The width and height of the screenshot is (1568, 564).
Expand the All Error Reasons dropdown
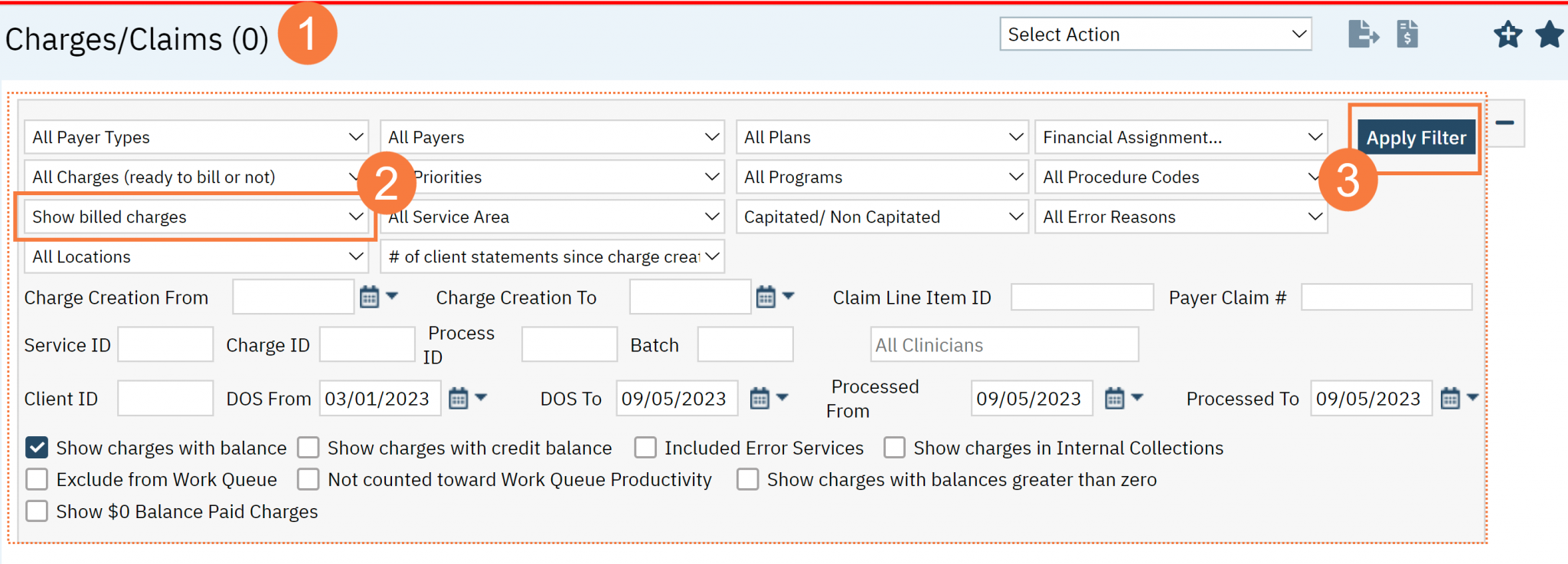[1181, 217]
